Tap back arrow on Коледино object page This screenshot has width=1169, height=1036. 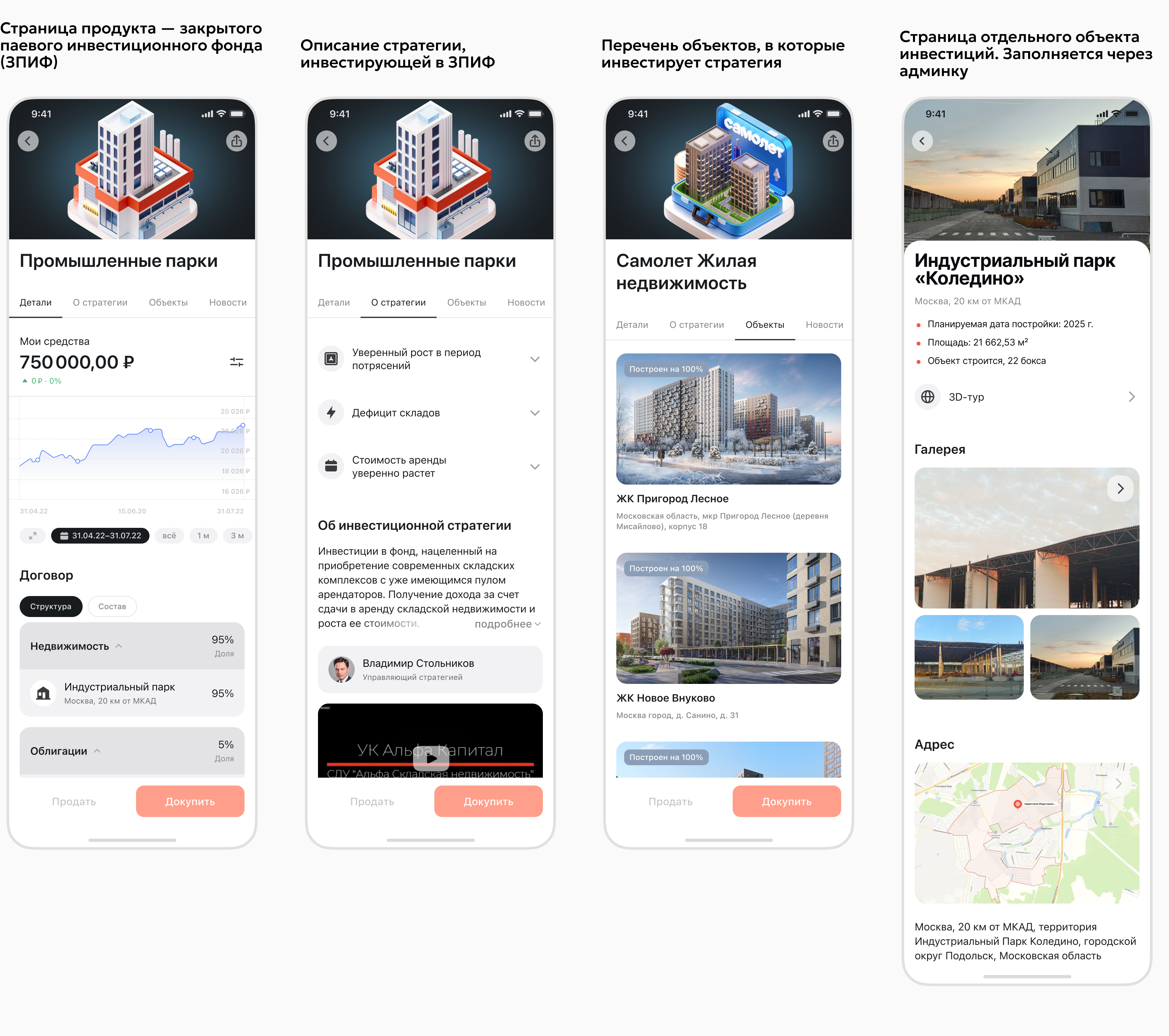(x=922, y=141)
